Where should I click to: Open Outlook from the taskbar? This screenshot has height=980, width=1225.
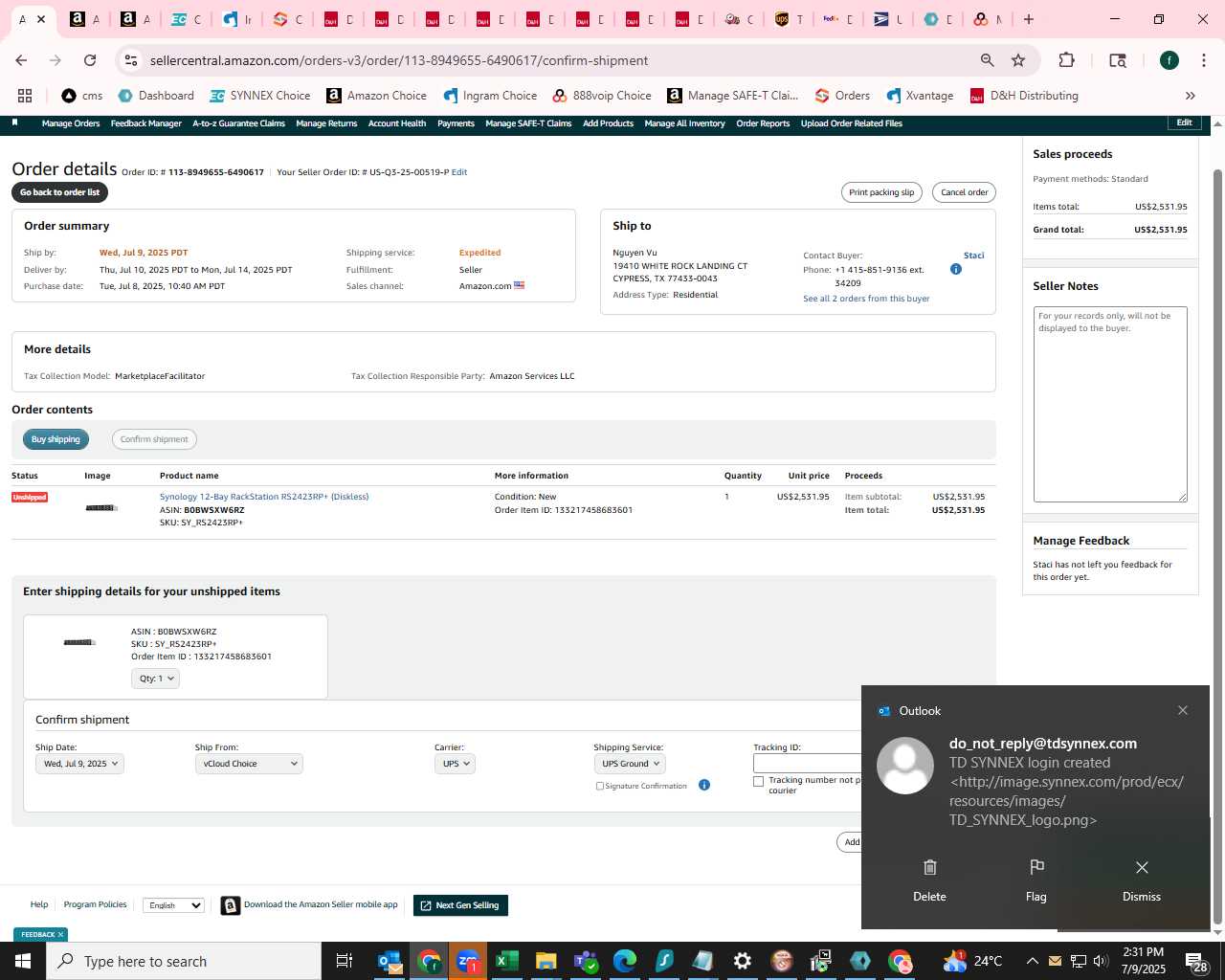point(390,961)
